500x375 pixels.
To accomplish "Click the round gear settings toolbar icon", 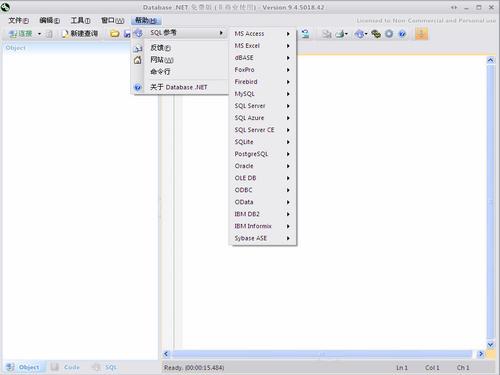I will click(x=389, y=34).
